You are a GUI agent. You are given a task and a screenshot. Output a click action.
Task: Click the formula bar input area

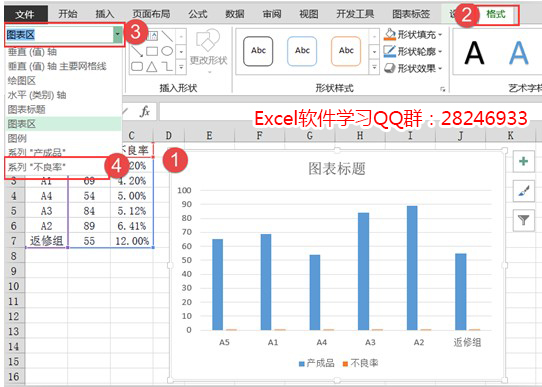coord(350,111)
